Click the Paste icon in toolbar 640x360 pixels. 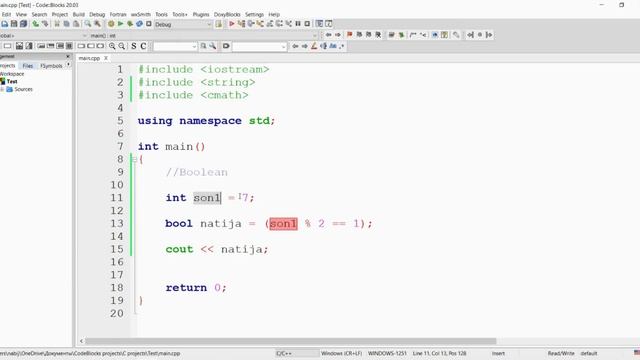pyautogui.click(x=76, y=24)
